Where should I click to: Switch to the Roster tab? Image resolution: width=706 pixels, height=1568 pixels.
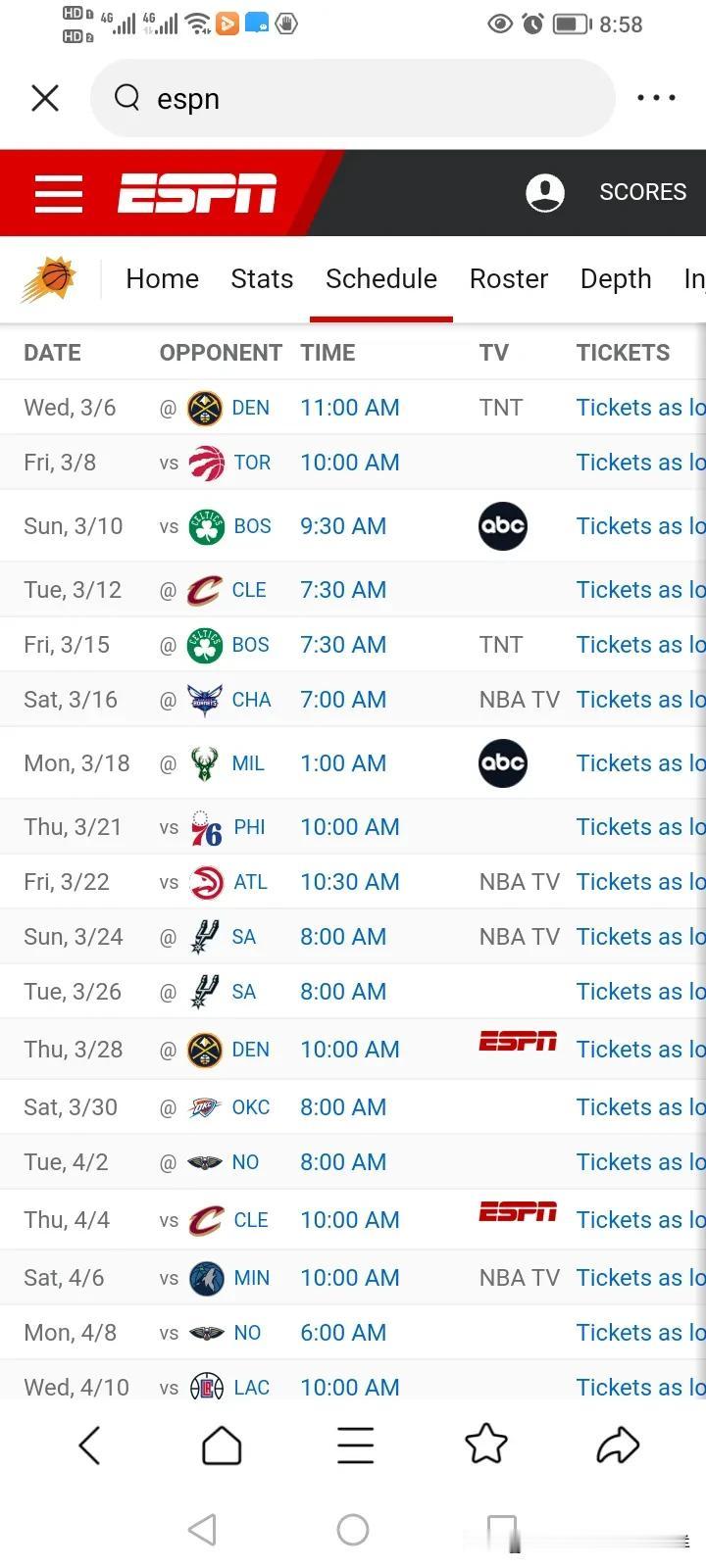click(509, 279)
